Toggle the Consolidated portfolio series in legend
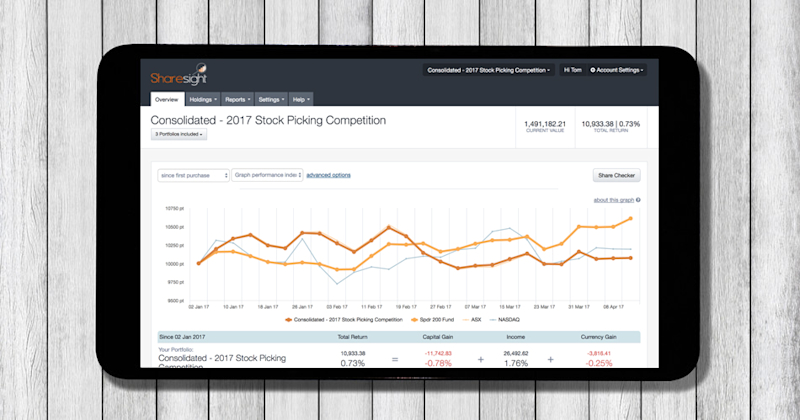This screenshot has width=800, height=420. tap(343, 320)
